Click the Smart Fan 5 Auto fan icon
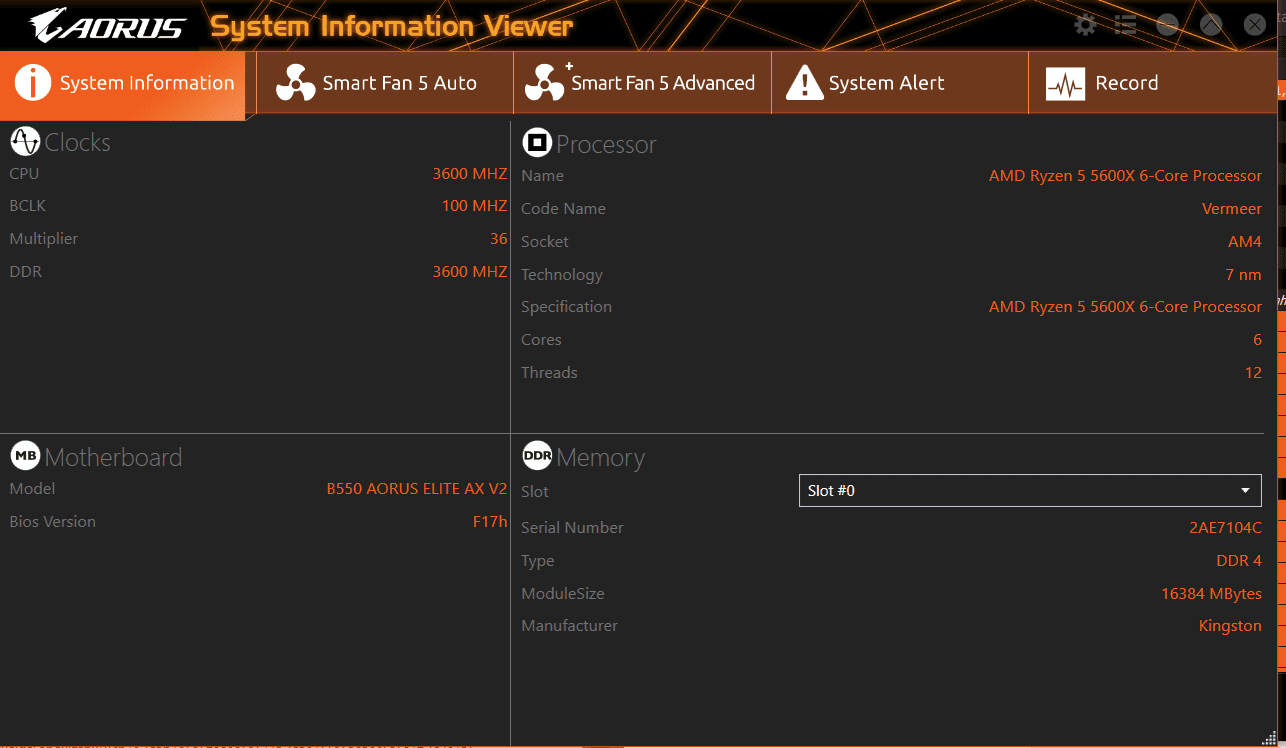1286x748 pixels. pyautogui.click(x=296, y=83)
